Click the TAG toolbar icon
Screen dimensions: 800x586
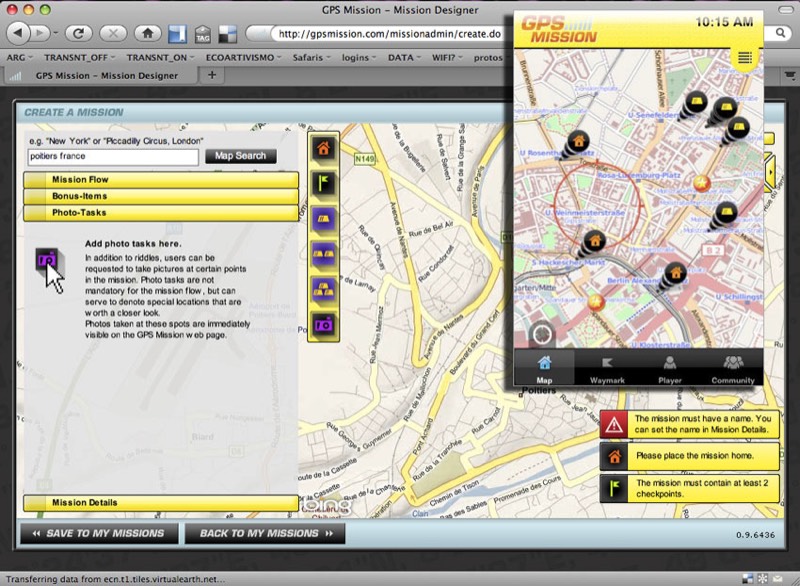pos(203,34)
